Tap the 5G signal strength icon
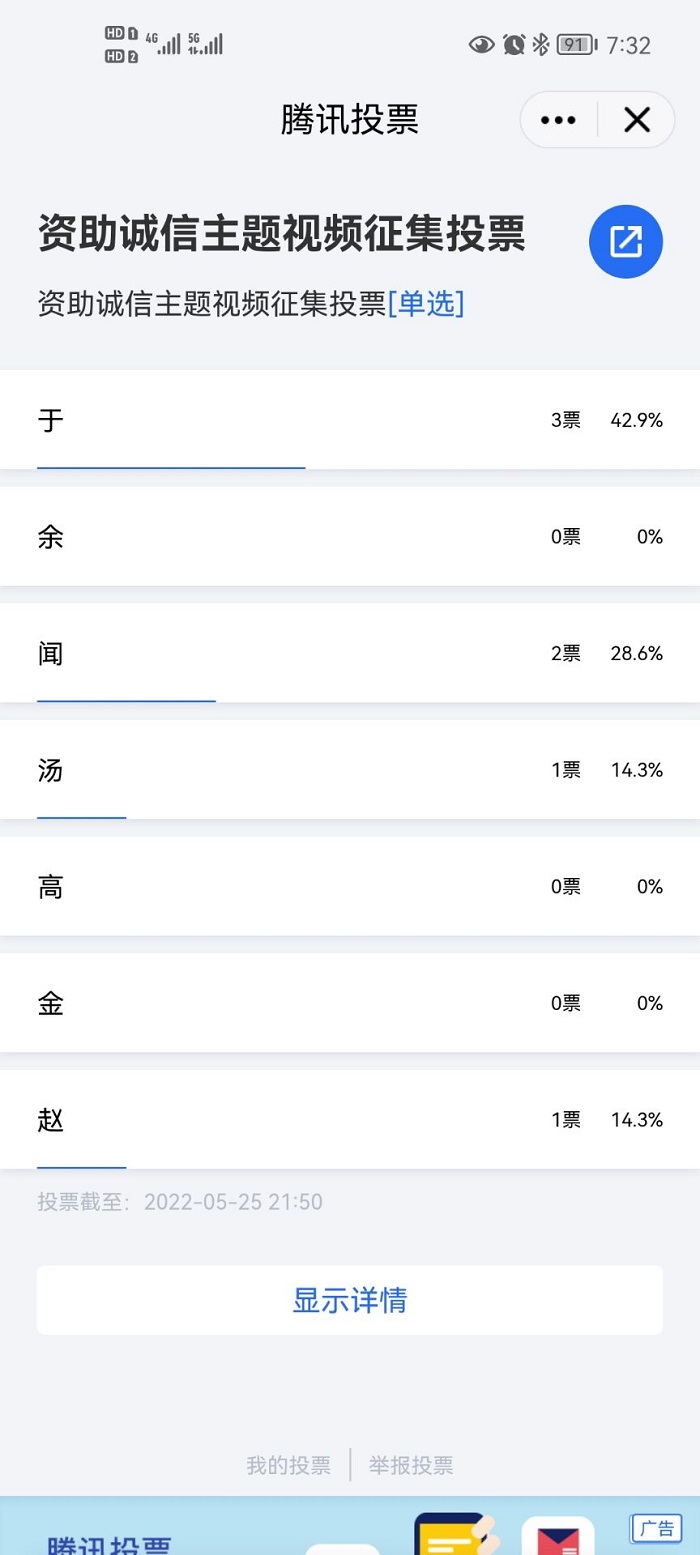 coord(205,43)
